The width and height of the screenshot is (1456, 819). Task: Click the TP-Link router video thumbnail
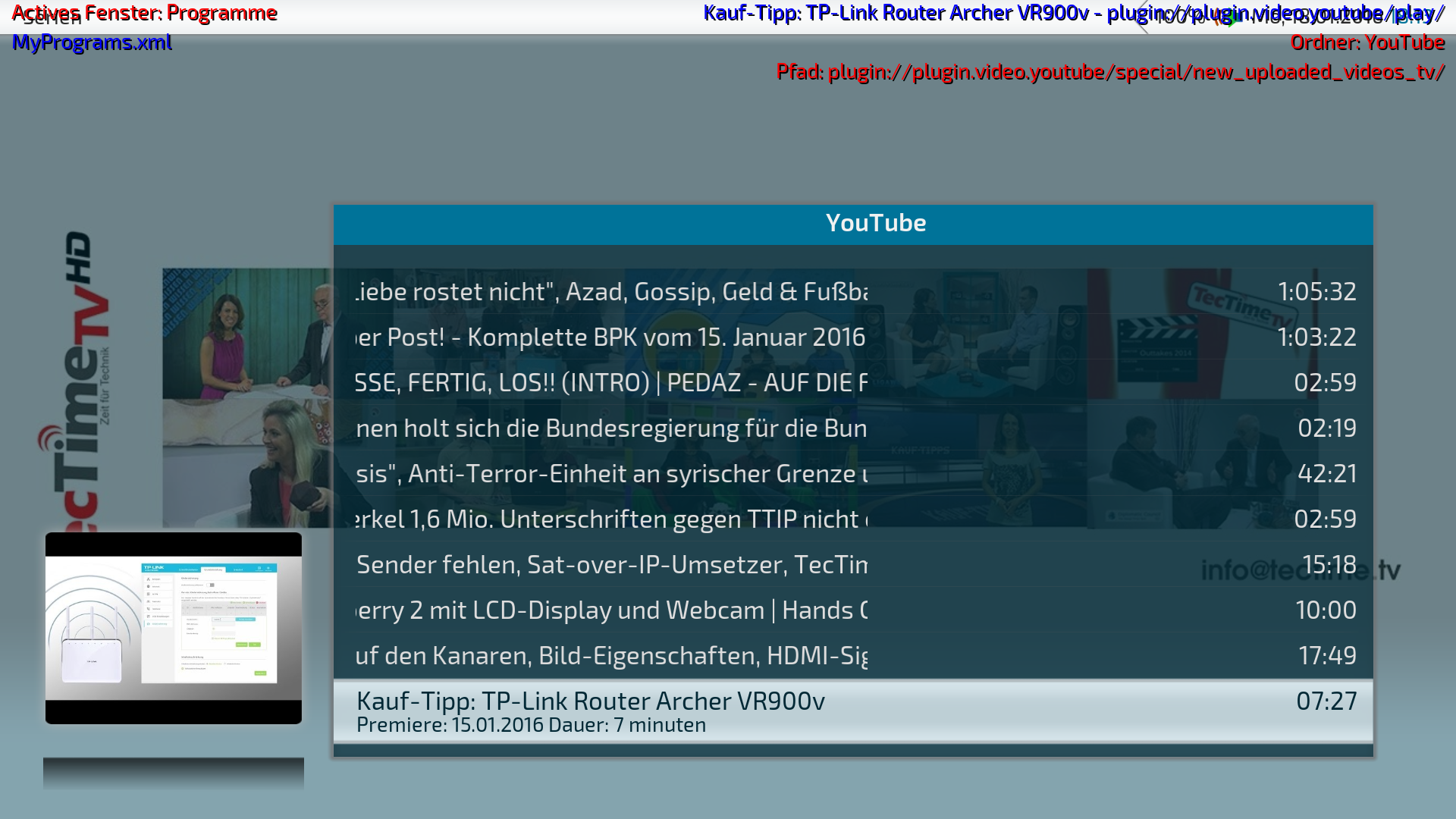pos(174,628)
